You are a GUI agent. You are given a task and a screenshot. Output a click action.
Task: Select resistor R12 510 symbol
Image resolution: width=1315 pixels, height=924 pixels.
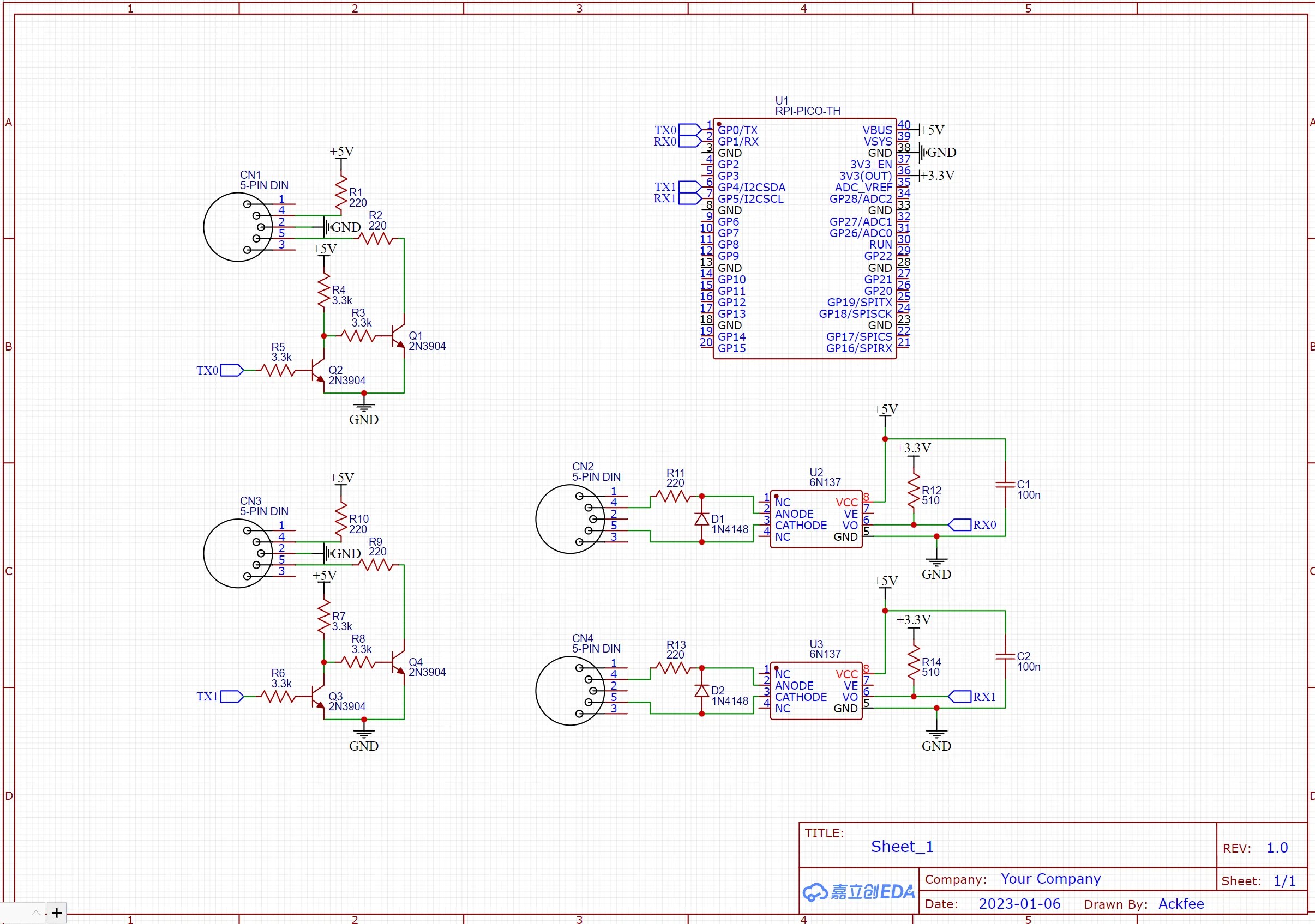click(x=914, y=491)
